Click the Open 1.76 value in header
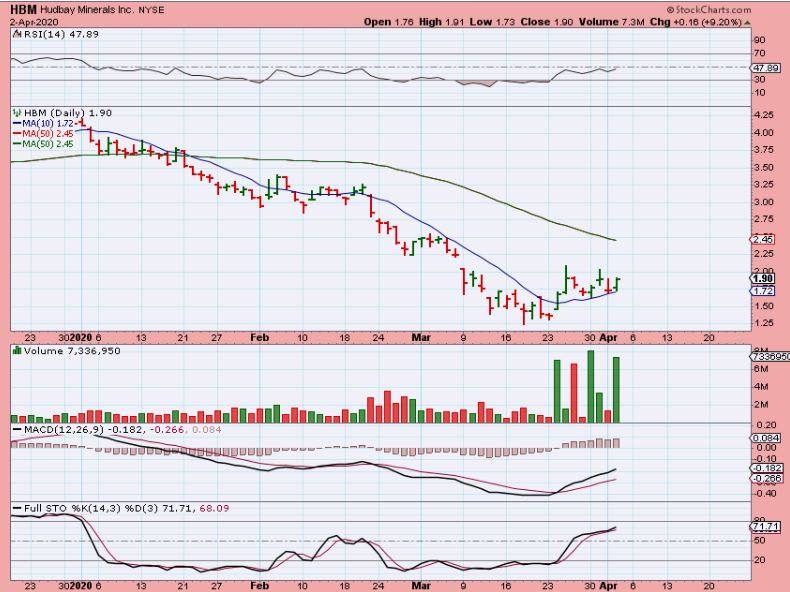 (388, 22)
